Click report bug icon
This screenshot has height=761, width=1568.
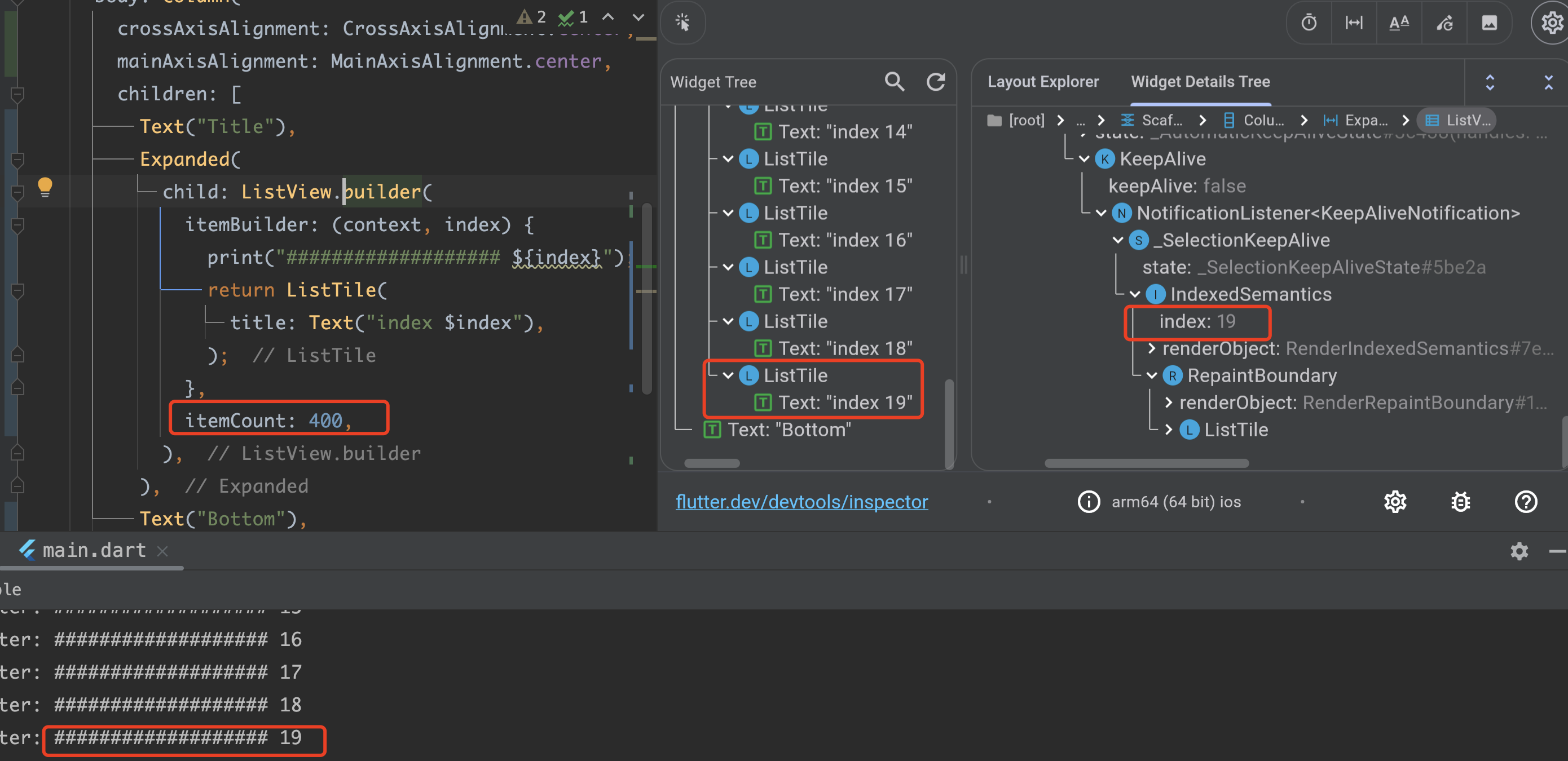(x=1460, y=502)
